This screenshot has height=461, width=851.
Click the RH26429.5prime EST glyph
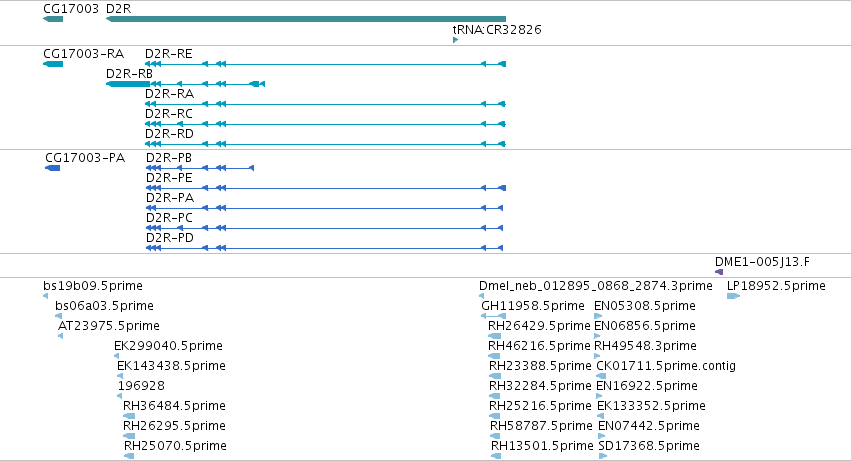coord(494,336)
